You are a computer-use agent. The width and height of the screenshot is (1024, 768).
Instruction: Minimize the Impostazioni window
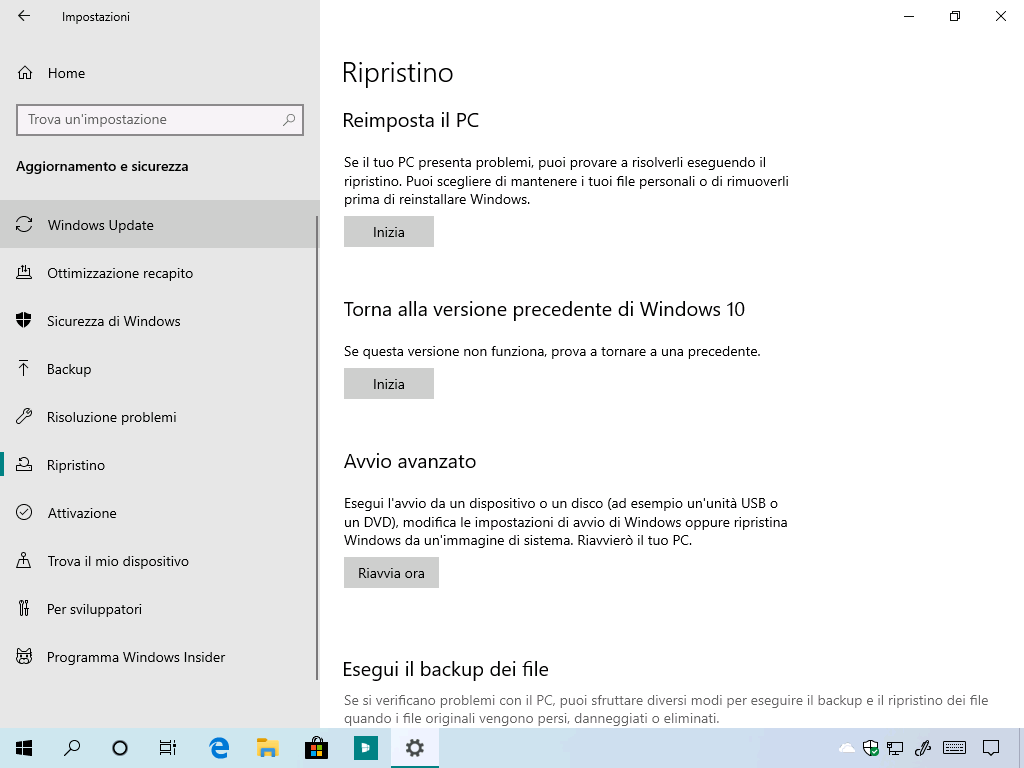909,16
